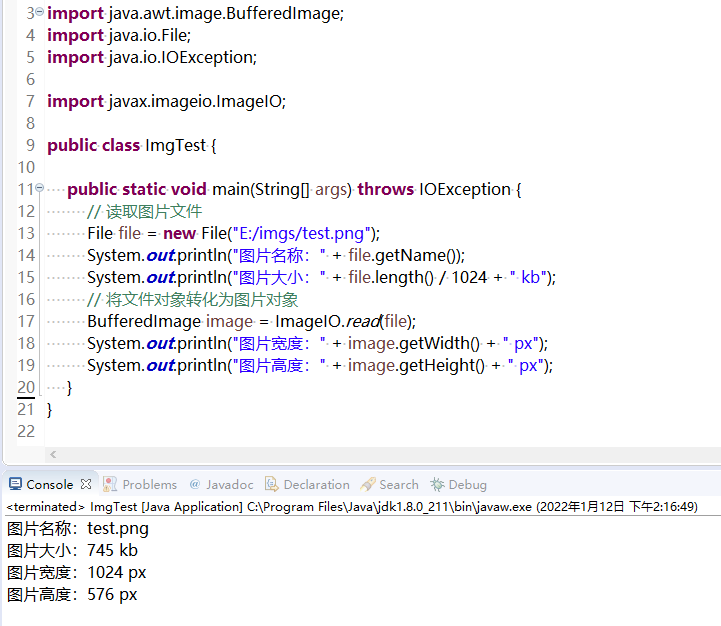The image size is (721, 626).
Task: Click console output 图片名称: test.png
Action: pos(78,528)
